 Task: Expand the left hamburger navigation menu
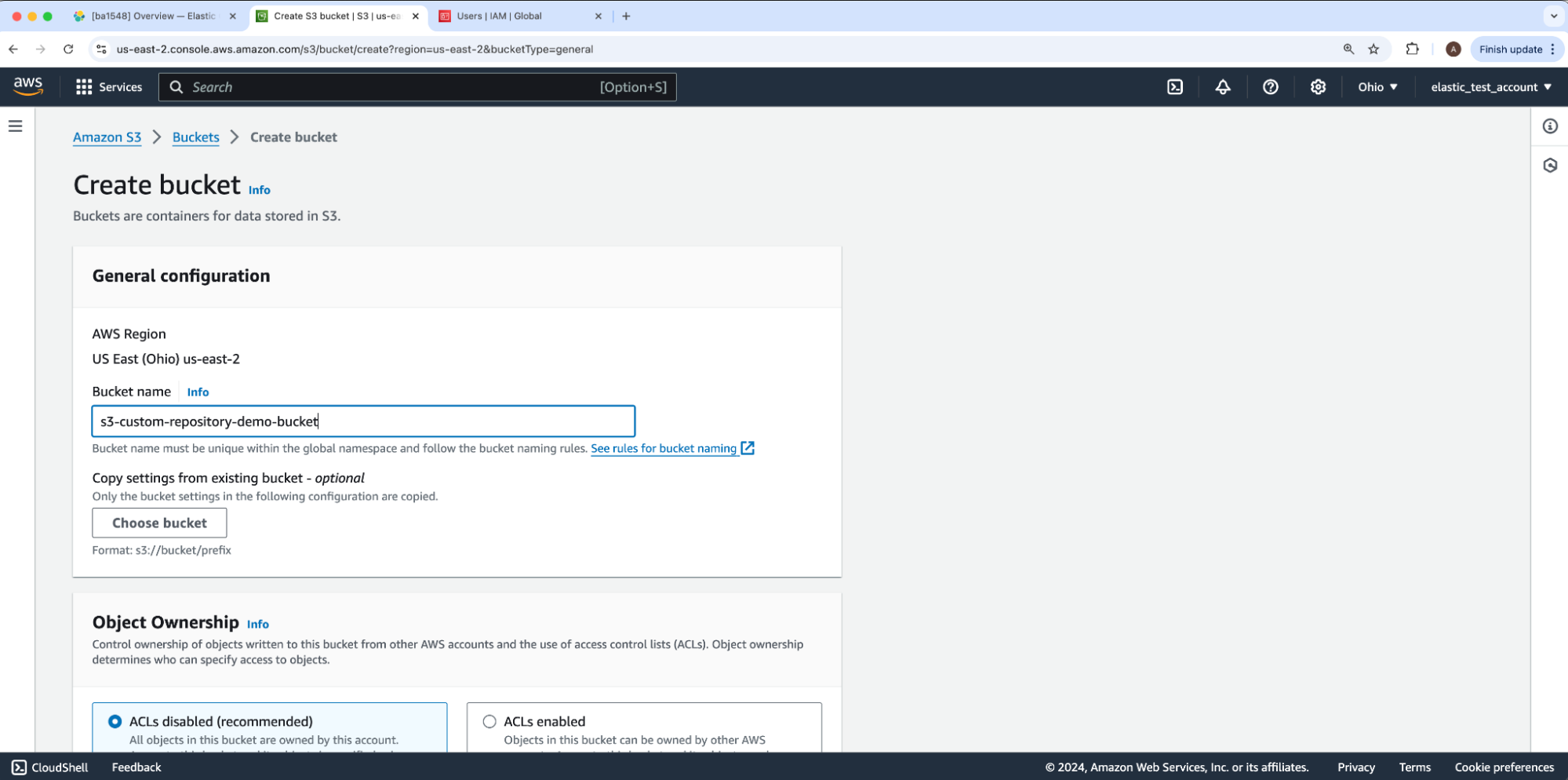coord(16,126)
